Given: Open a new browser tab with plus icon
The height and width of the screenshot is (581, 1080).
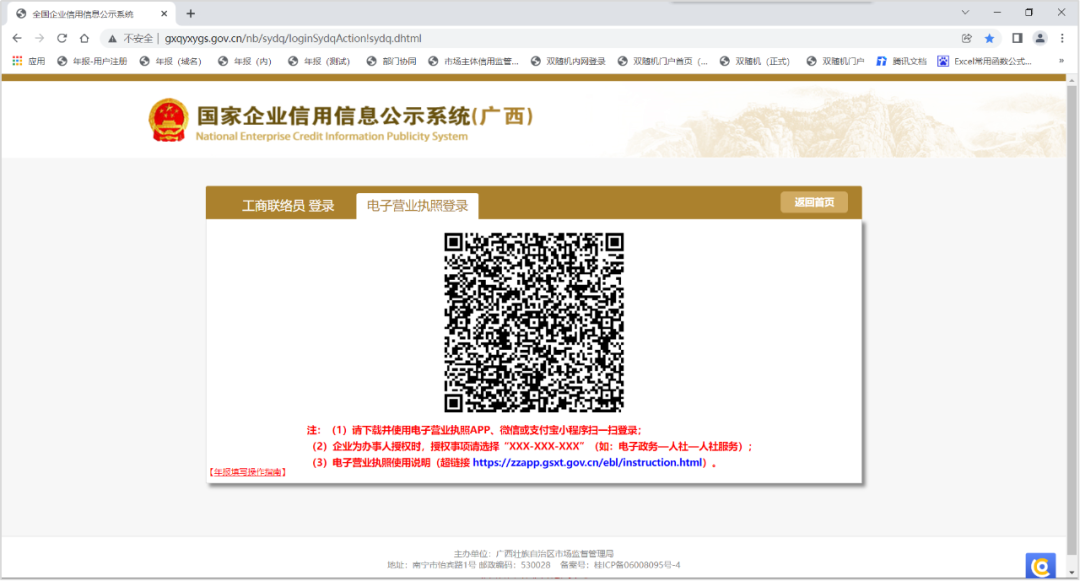Looking at the screenshot, I should tap(191, 13).
